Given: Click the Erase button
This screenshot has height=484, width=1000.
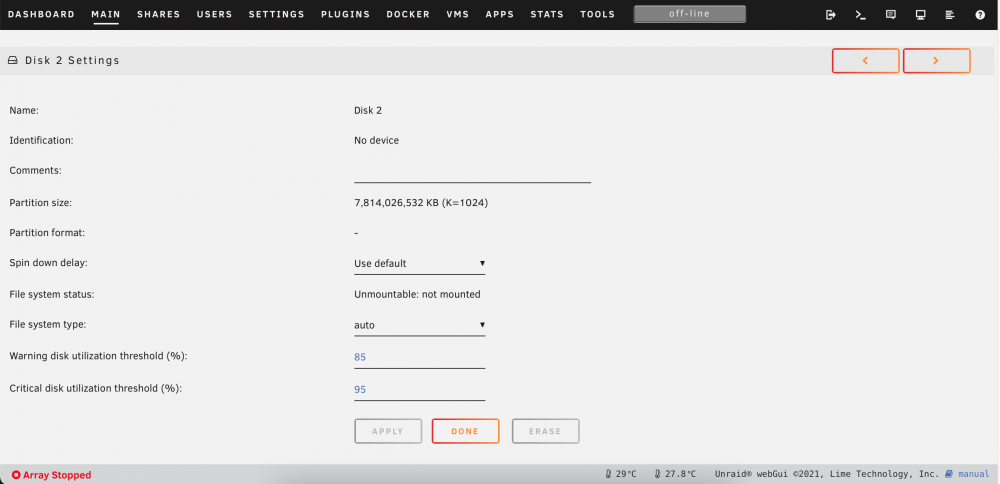Looking at the screenshot, I should [x=545, y=431].
